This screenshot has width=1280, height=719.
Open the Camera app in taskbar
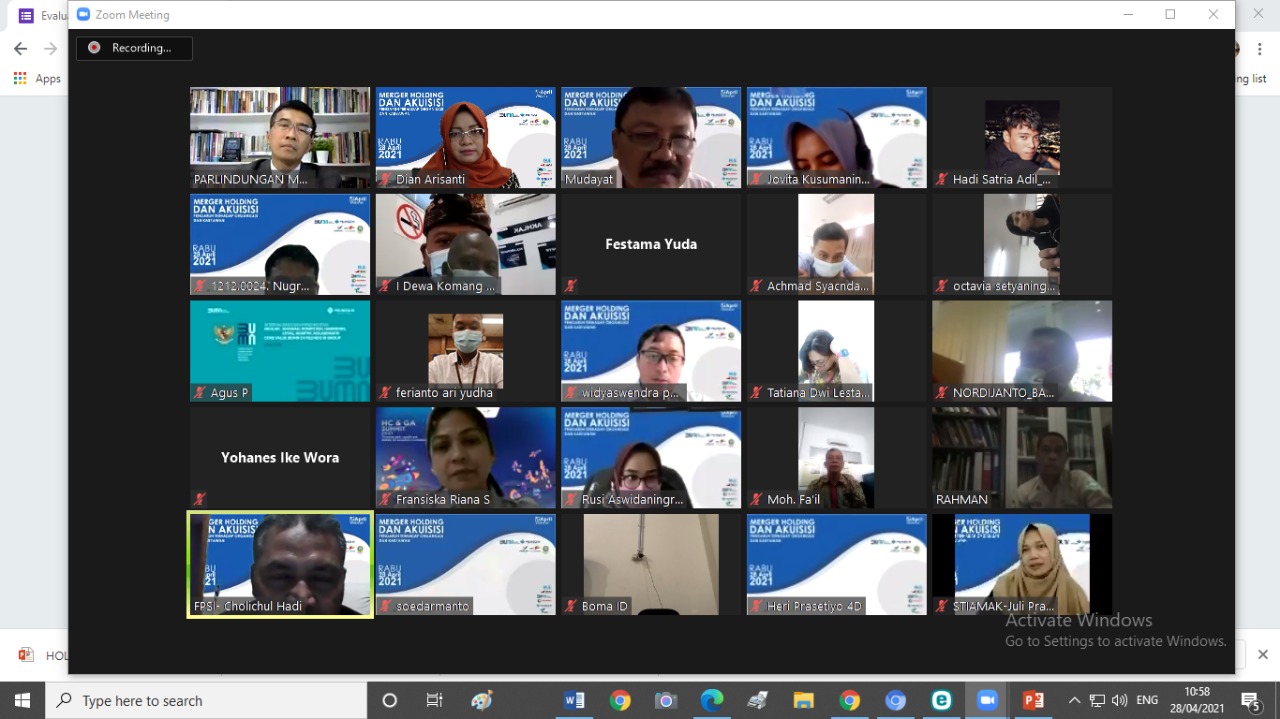[x=666, y=700]
